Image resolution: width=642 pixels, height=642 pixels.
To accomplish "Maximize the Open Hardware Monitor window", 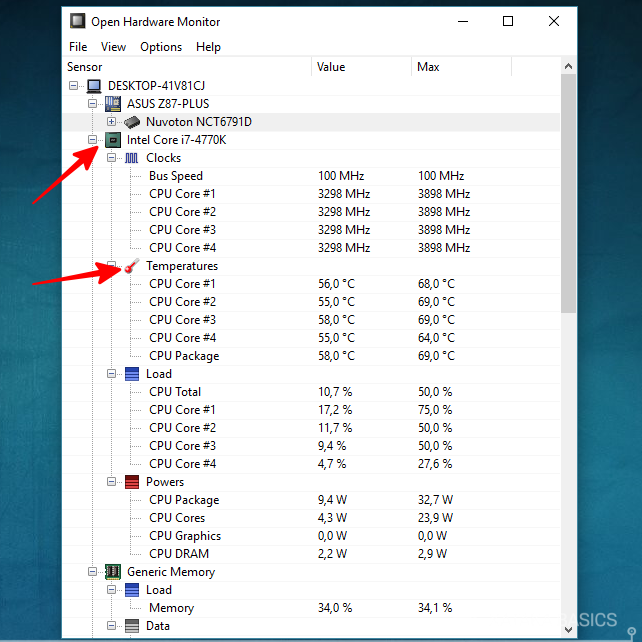I will coord(508,21).
